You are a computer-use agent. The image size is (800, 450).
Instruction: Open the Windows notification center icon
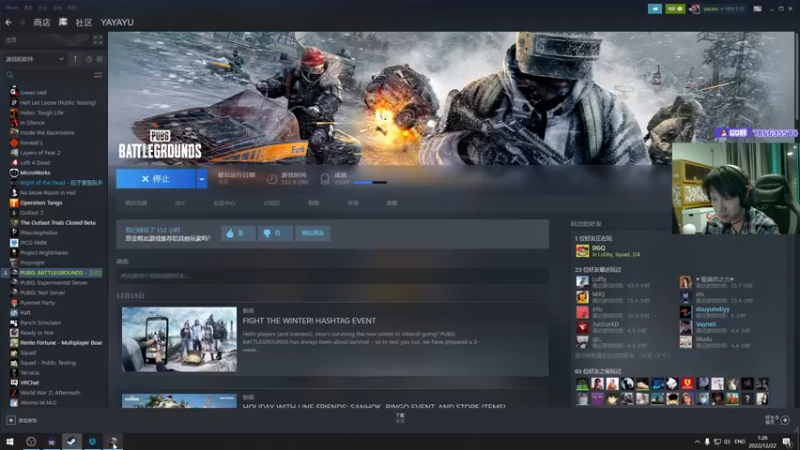(x=787, y=442)
